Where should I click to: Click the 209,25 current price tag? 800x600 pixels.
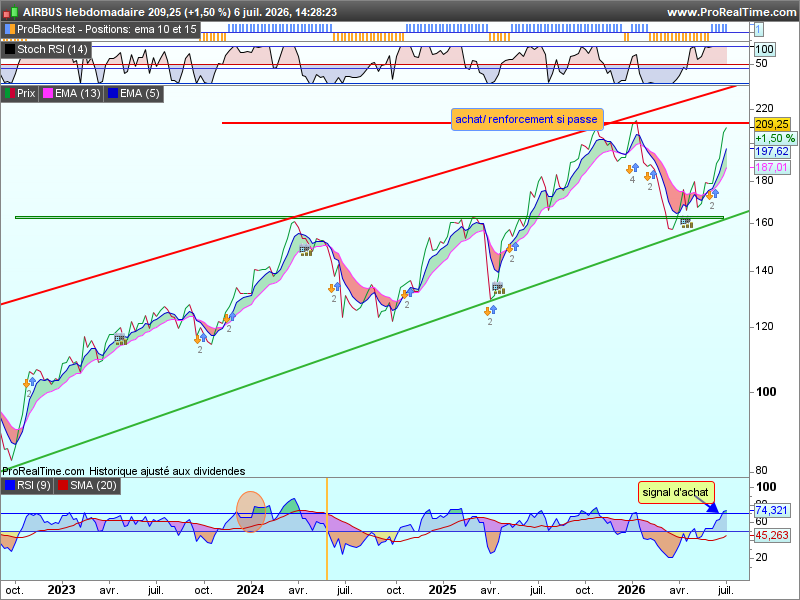click(772, 124)
